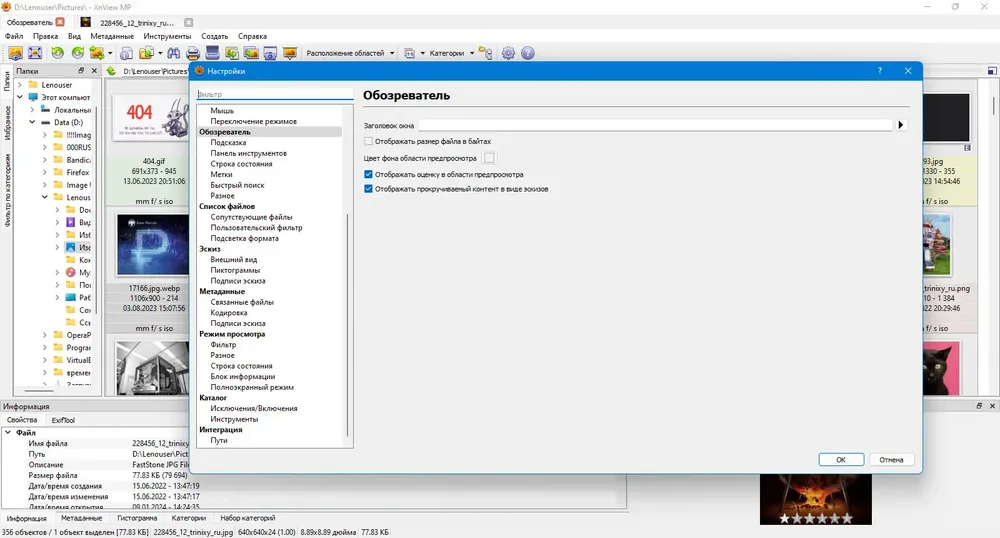Click the fullscreen toolbar icon

(35, 54)
